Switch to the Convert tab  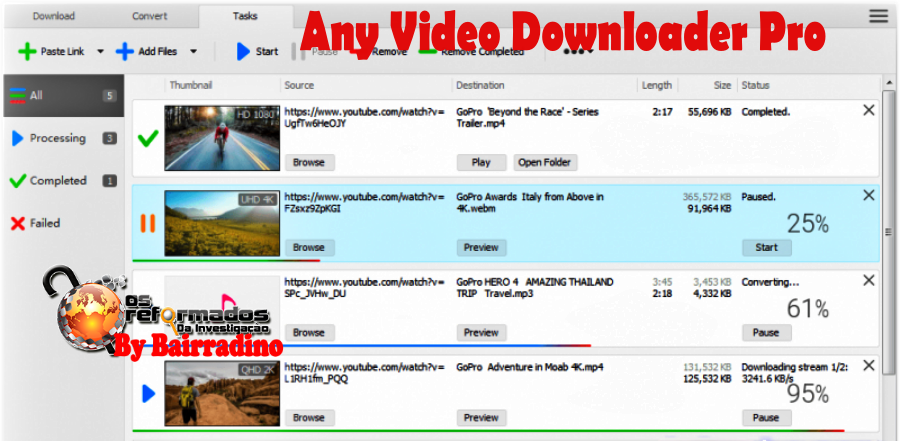point(150,16)
